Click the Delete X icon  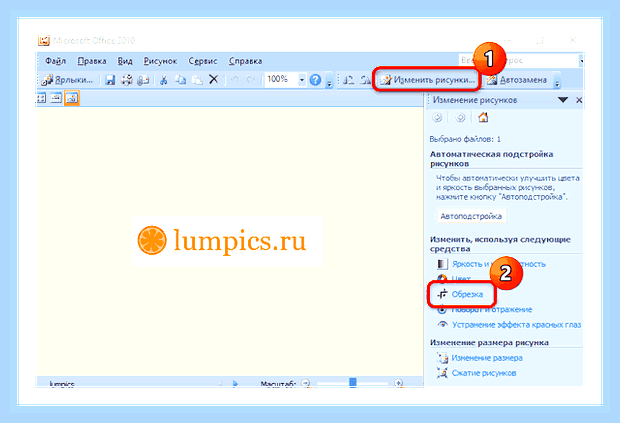[x=214, y=79]
